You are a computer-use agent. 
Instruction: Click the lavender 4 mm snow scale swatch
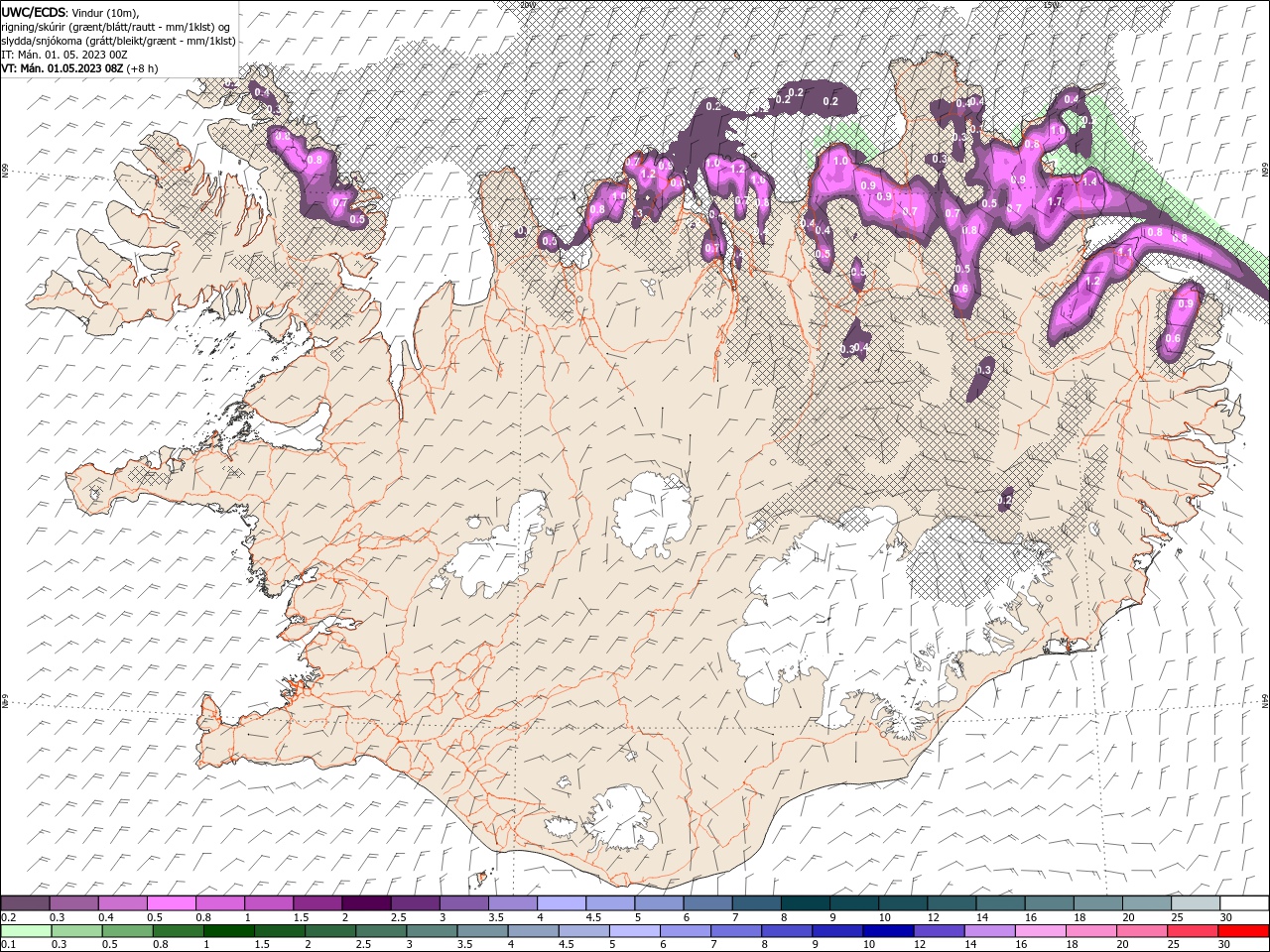click(560, 903)
